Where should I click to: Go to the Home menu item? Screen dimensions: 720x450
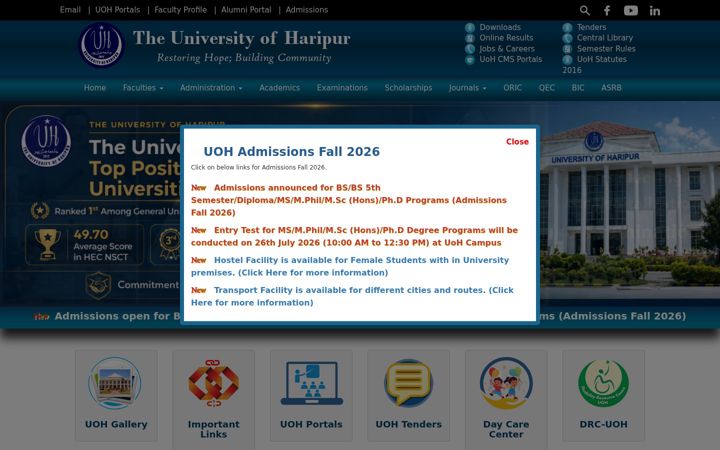(x=95, y=88)
